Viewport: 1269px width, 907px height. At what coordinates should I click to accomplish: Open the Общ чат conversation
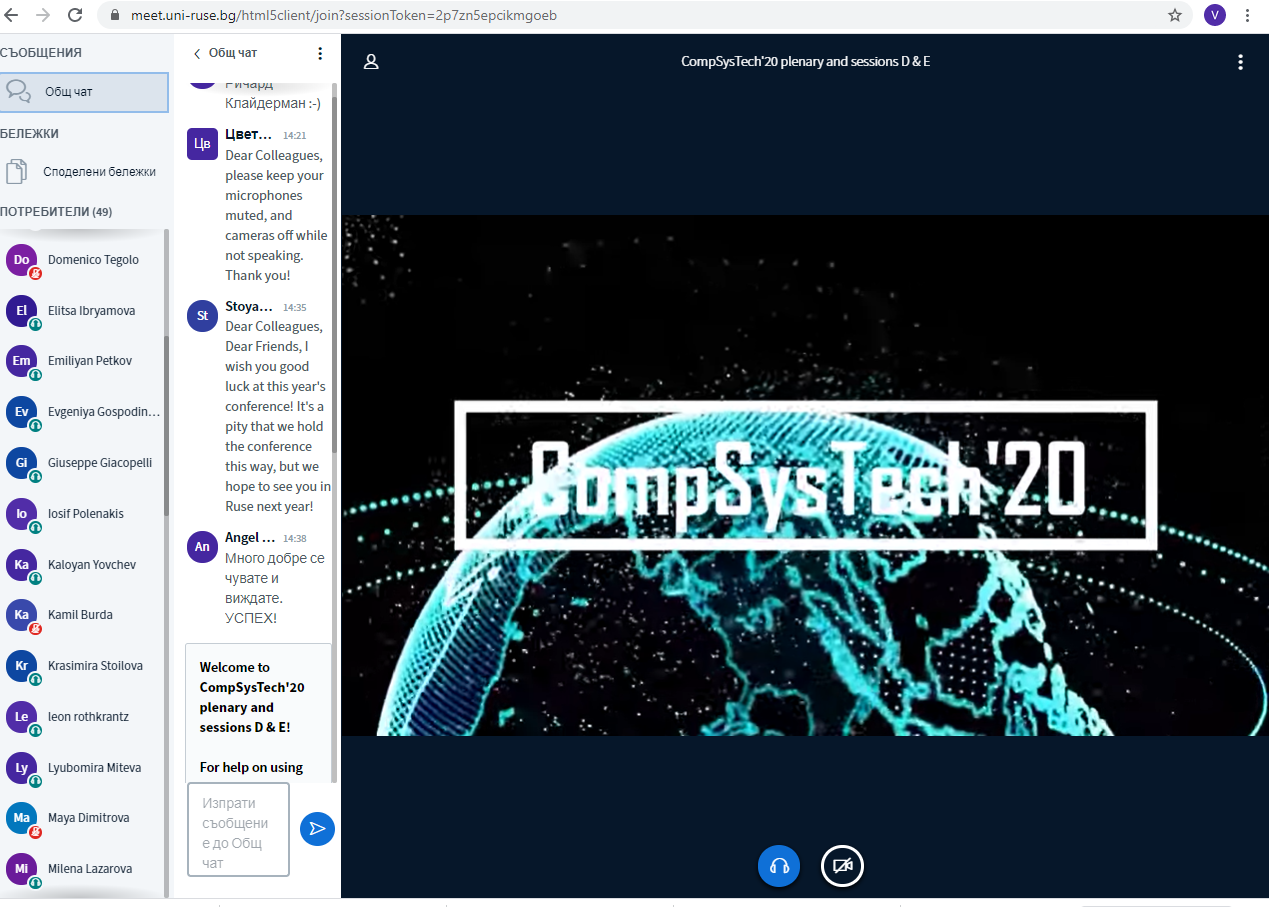click(84, 92)
